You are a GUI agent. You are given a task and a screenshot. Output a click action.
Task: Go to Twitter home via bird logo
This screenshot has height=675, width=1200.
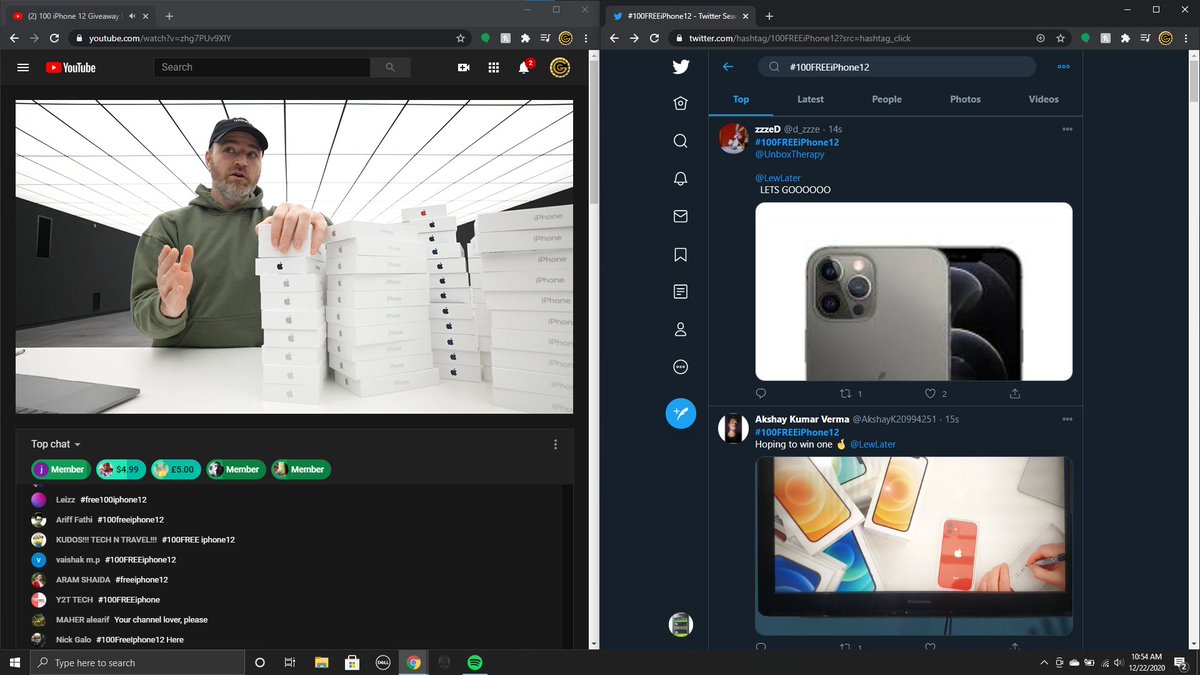point(680,67)
